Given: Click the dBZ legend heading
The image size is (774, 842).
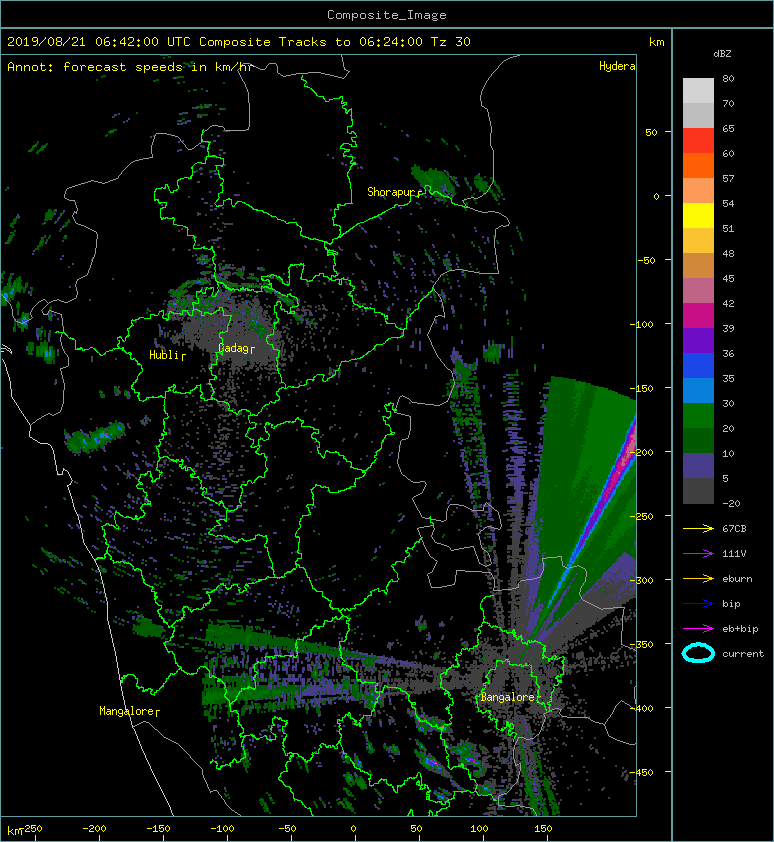Looking at the screenshot, I should 722,54.
